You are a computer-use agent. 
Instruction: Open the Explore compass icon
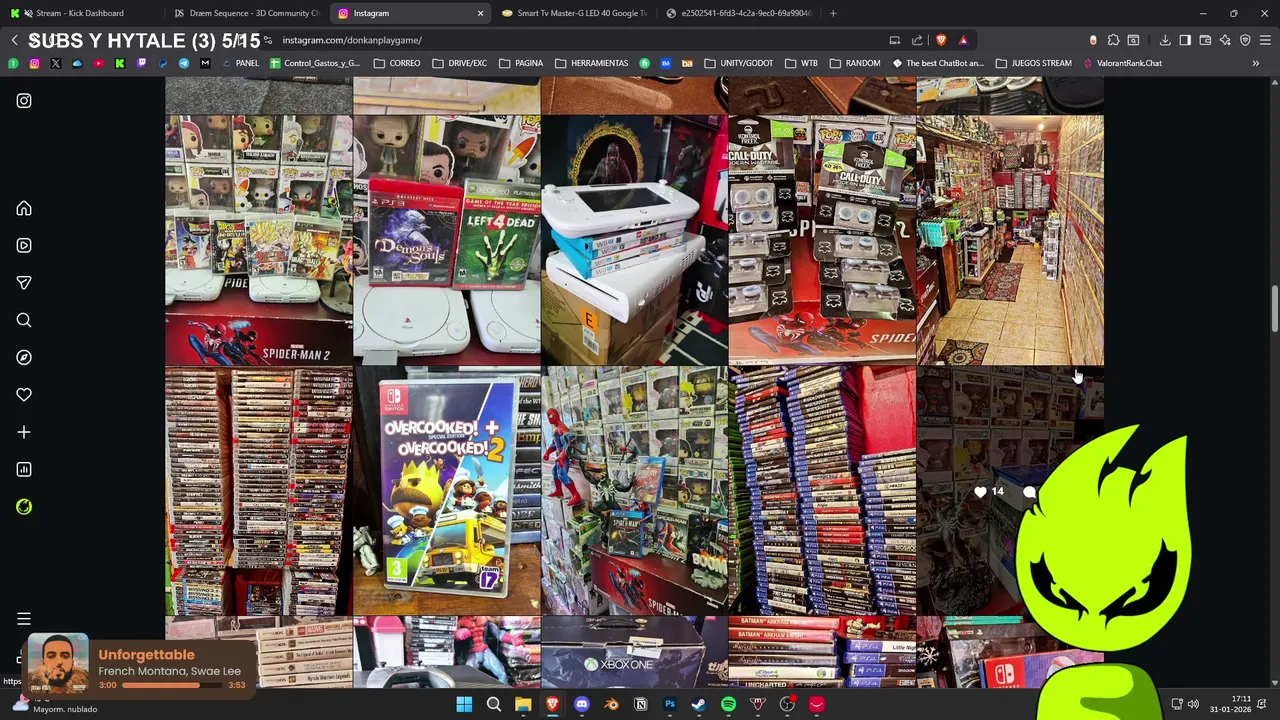(x=24, y=357)
